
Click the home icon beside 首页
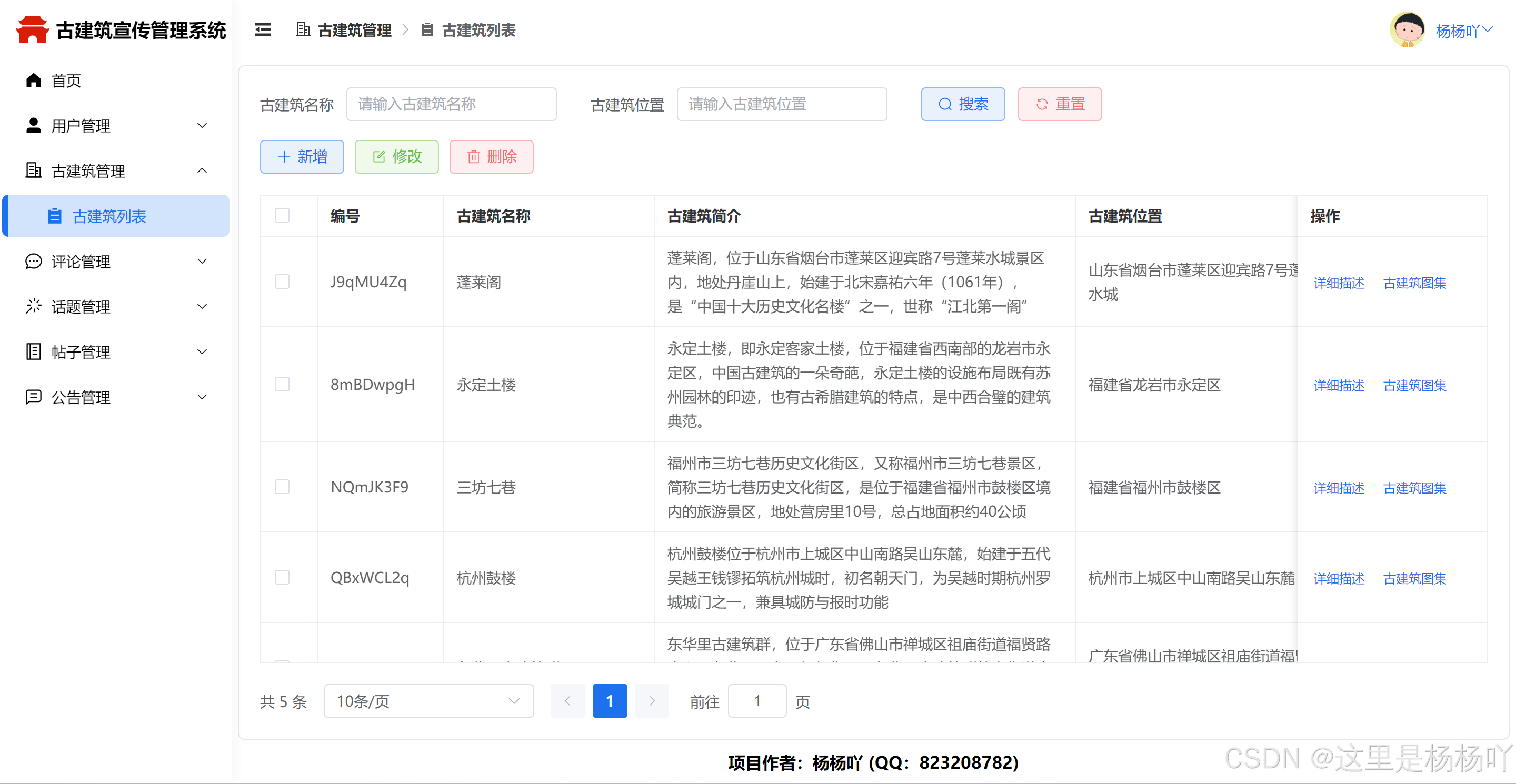click(x=34, y=80)
